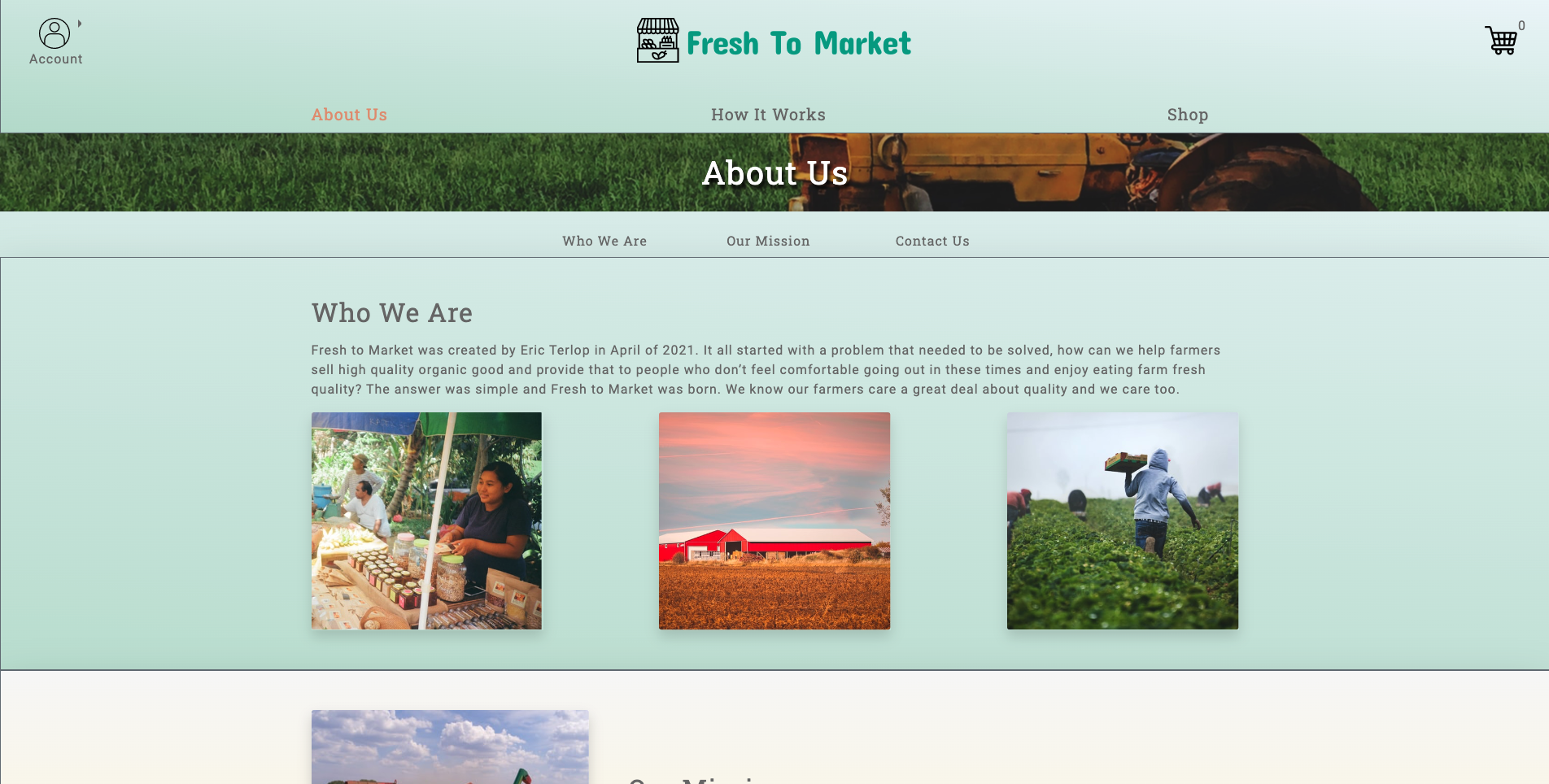Jump to Our Mission section

click(x=768, y=241)
